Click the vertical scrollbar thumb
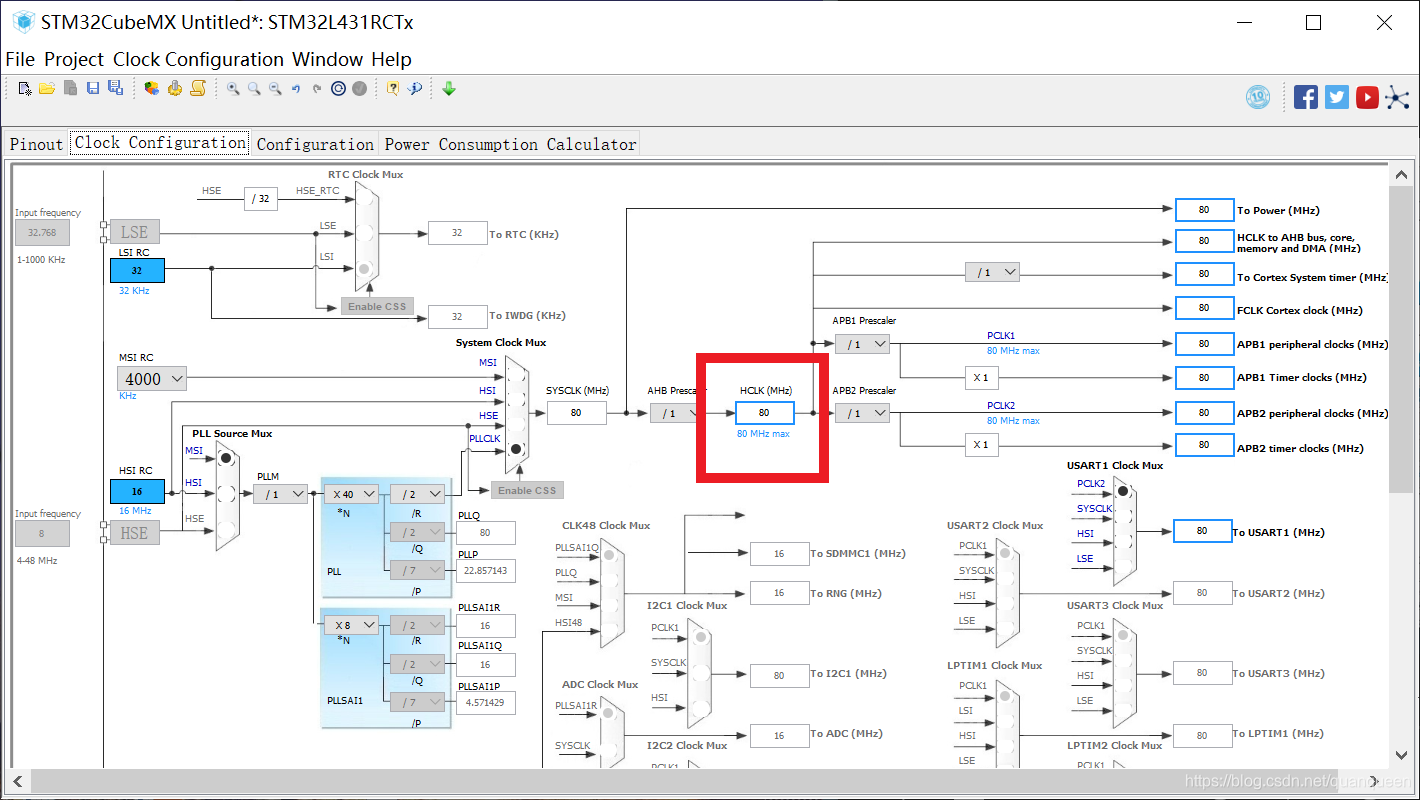1420x800 pixels. click(1402, 340)
